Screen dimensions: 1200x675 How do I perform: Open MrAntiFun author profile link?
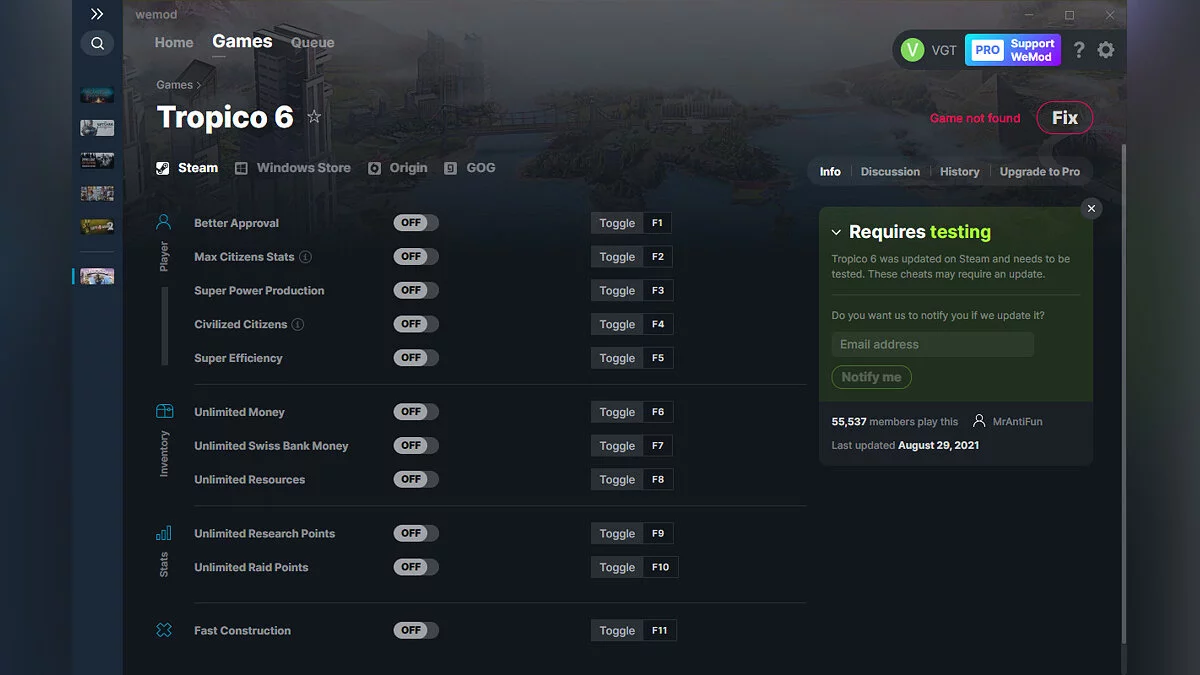[1008, 422]
